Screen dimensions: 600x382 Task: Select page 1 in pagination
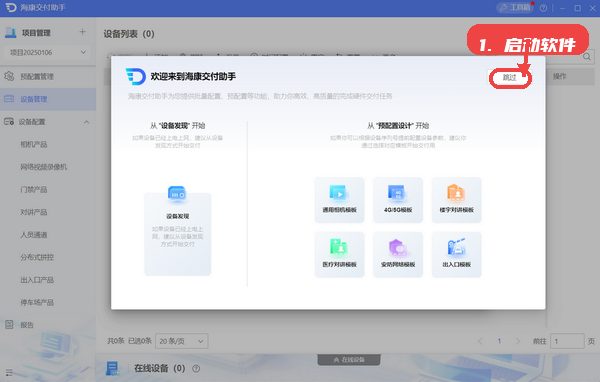coord(499,341)
